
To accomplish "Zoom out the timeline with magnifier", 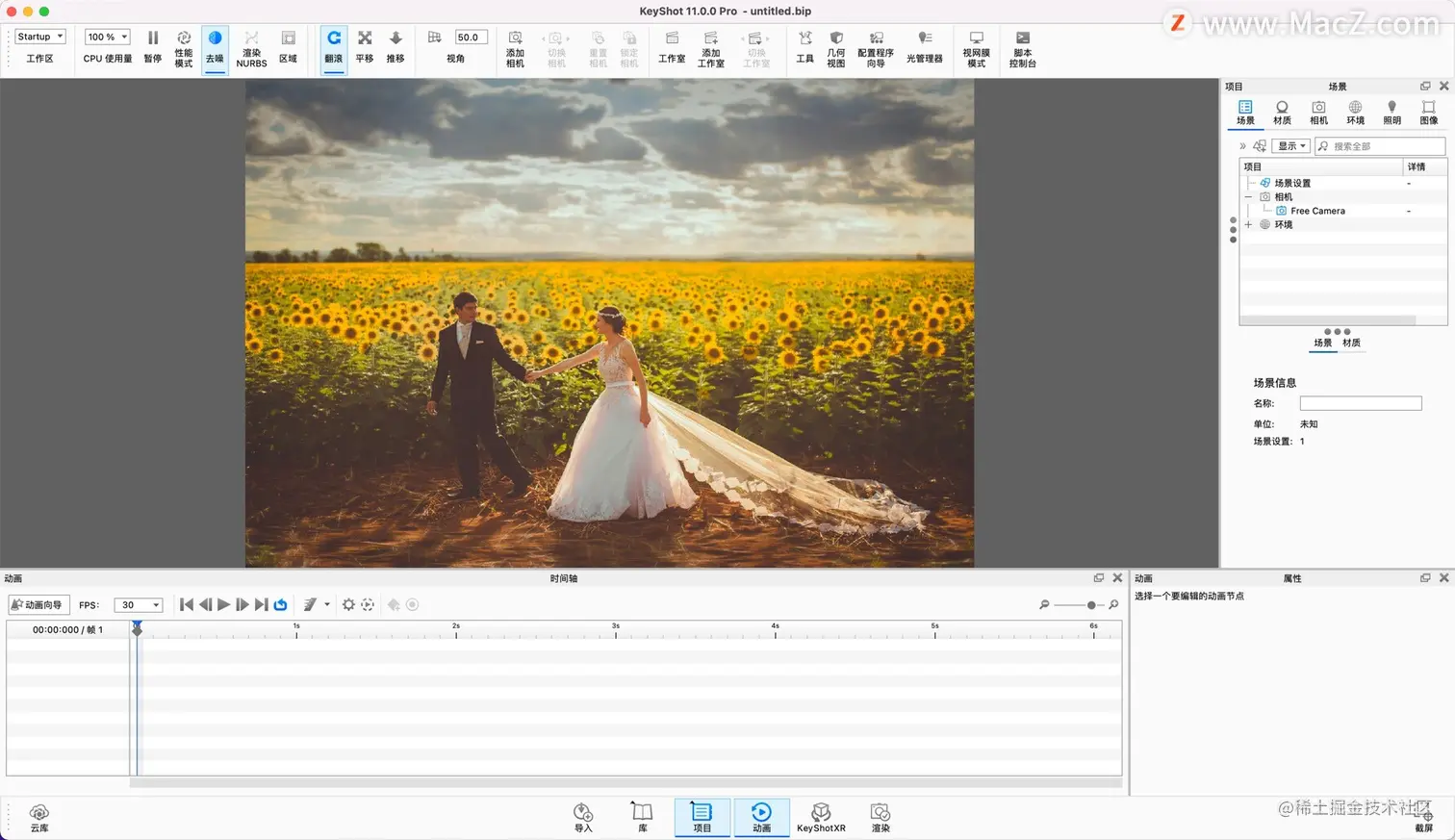I will 1044,605.
